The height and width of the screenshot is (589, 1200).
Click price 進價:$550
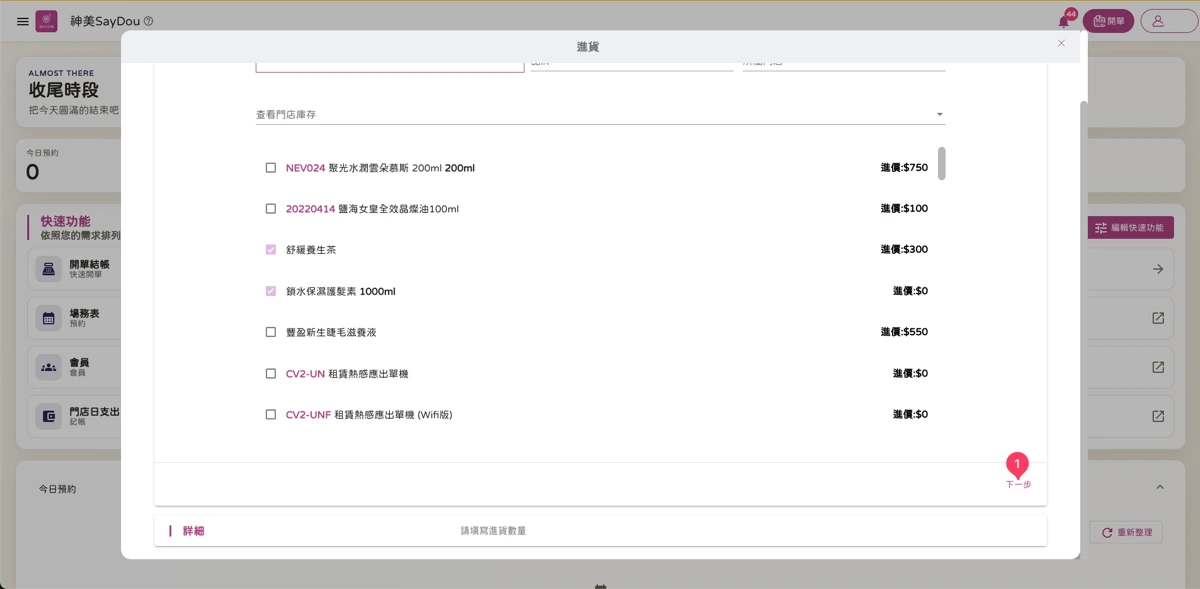pos(904,332)
